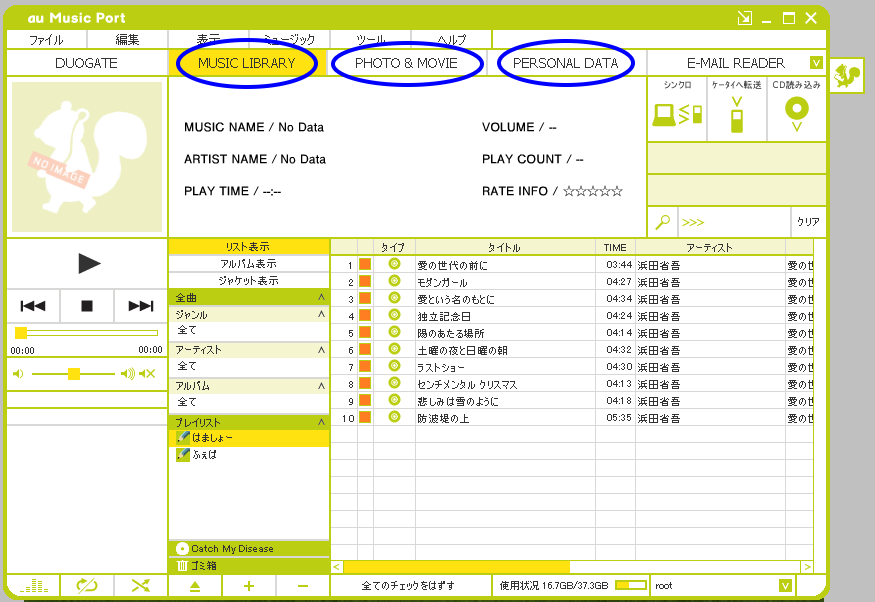
Task: Click the magnifier search icon
Action: click(662, 222)
